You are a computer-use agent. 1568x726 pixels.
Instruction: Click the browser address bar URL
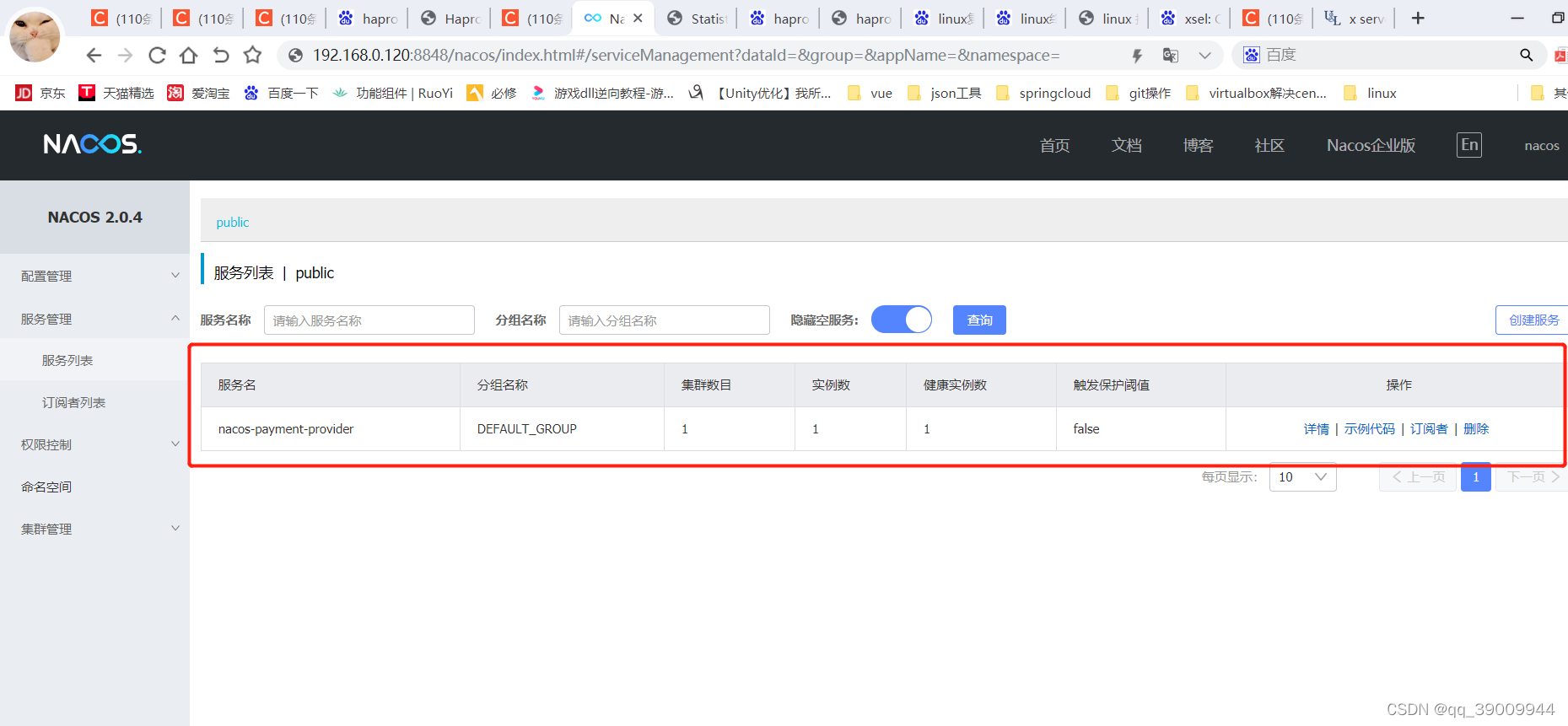(686, 56)
